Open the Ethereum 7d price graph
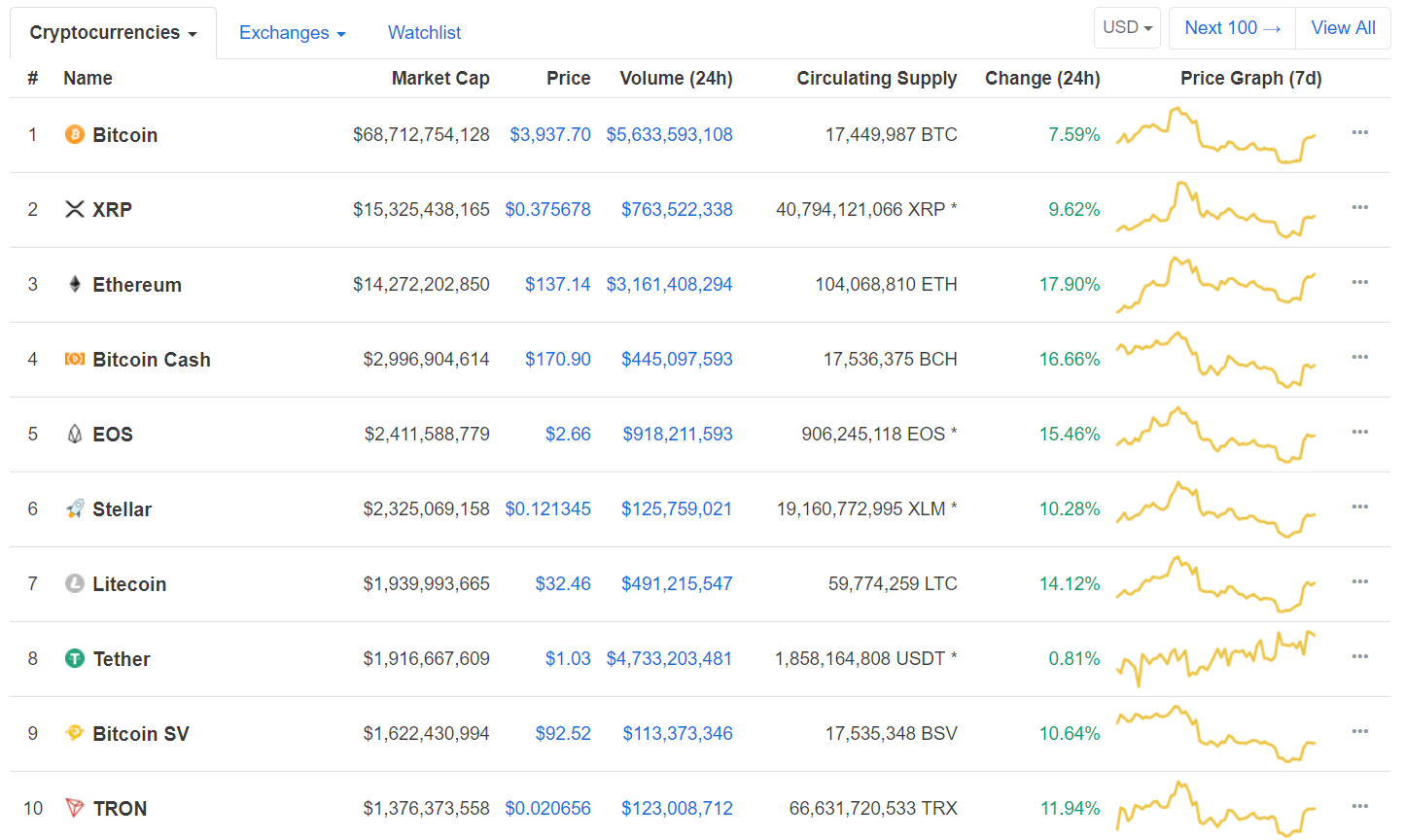 1215,285
